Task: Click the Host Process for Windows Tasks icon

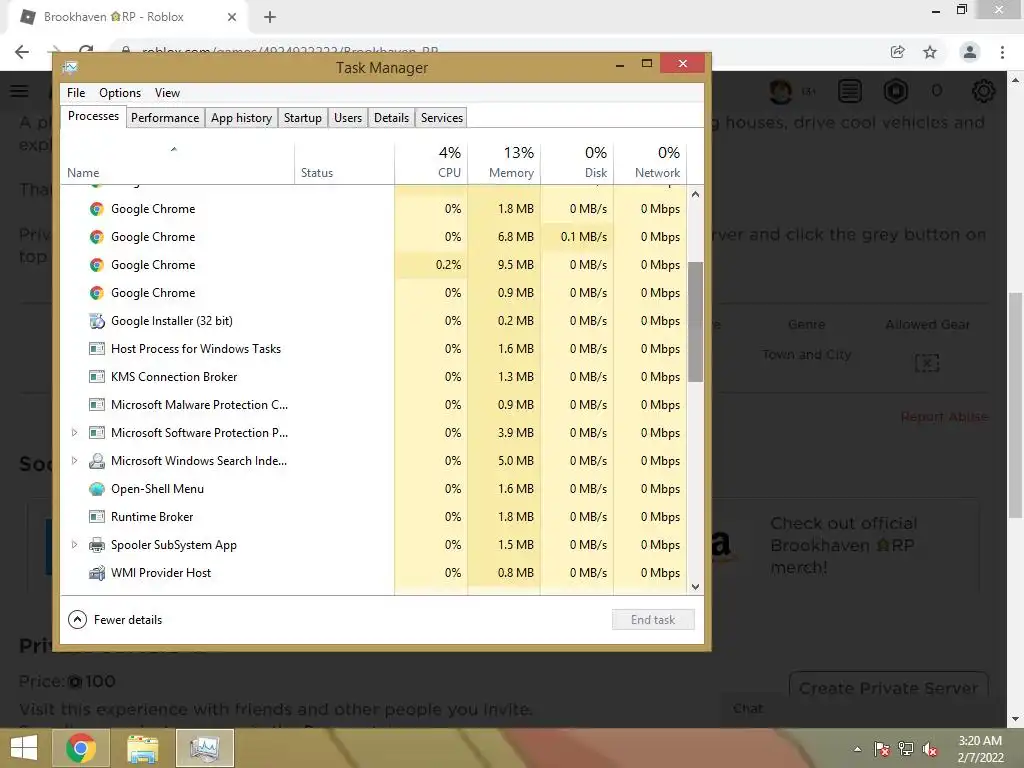Action: 97,349
